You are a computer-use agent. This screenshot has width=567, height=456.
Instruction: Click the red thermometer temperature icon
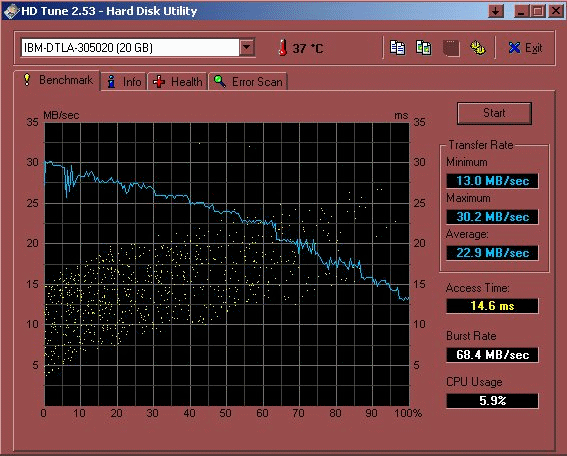283,48
